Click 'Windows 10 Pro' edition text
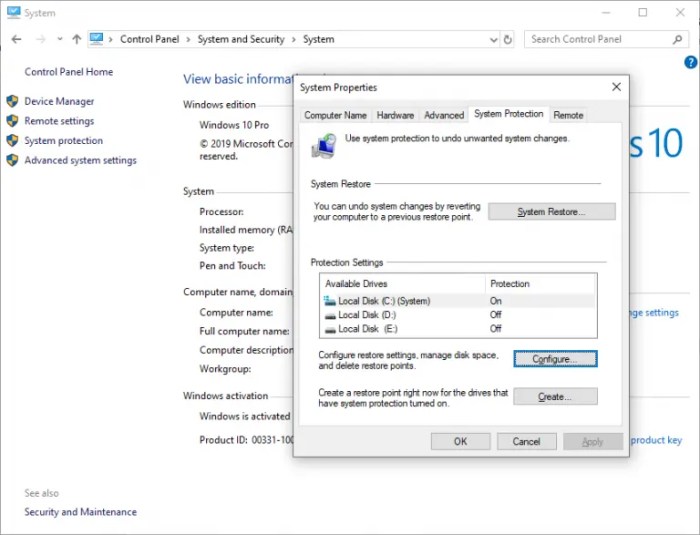Screen dimensions: 700x535 point(234,125)
